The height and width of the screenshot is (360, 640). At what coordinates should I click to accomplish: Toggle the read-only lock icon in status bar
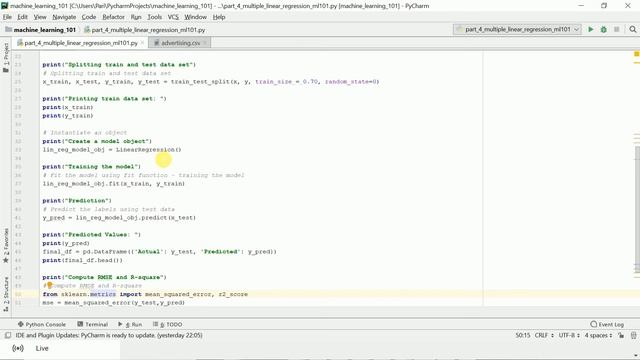tap(621, 336)
